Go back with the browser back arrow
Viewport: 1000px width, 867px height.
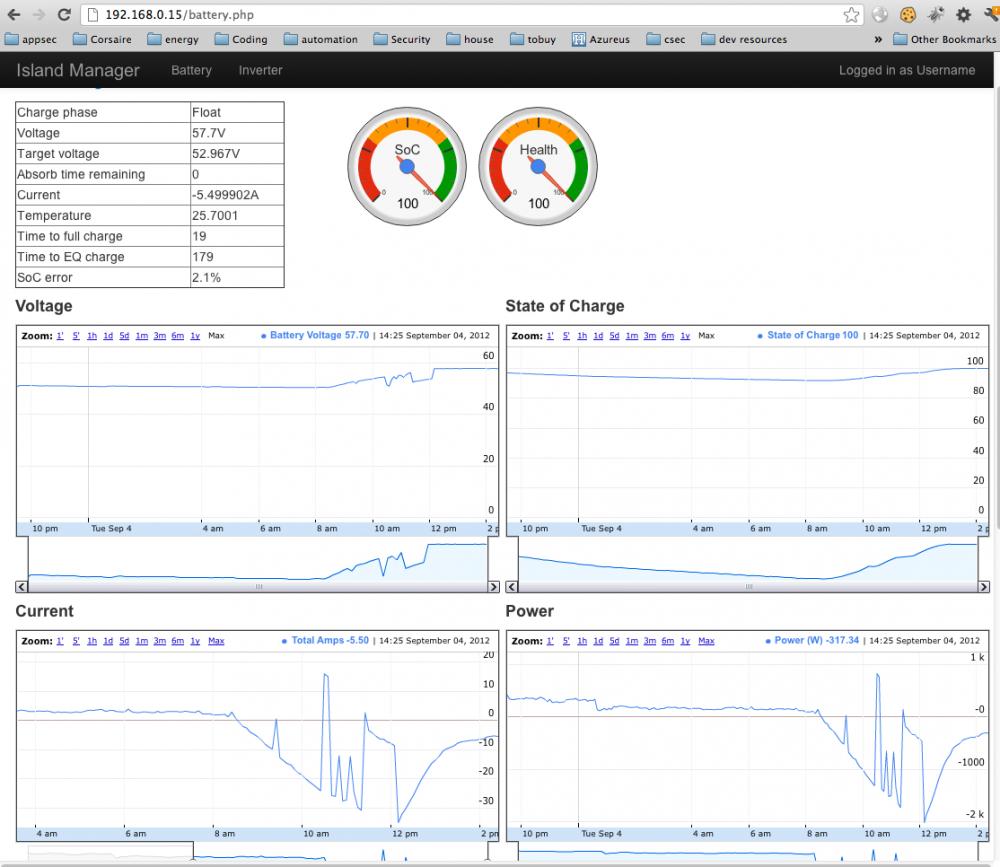click(x=13, y=14)
